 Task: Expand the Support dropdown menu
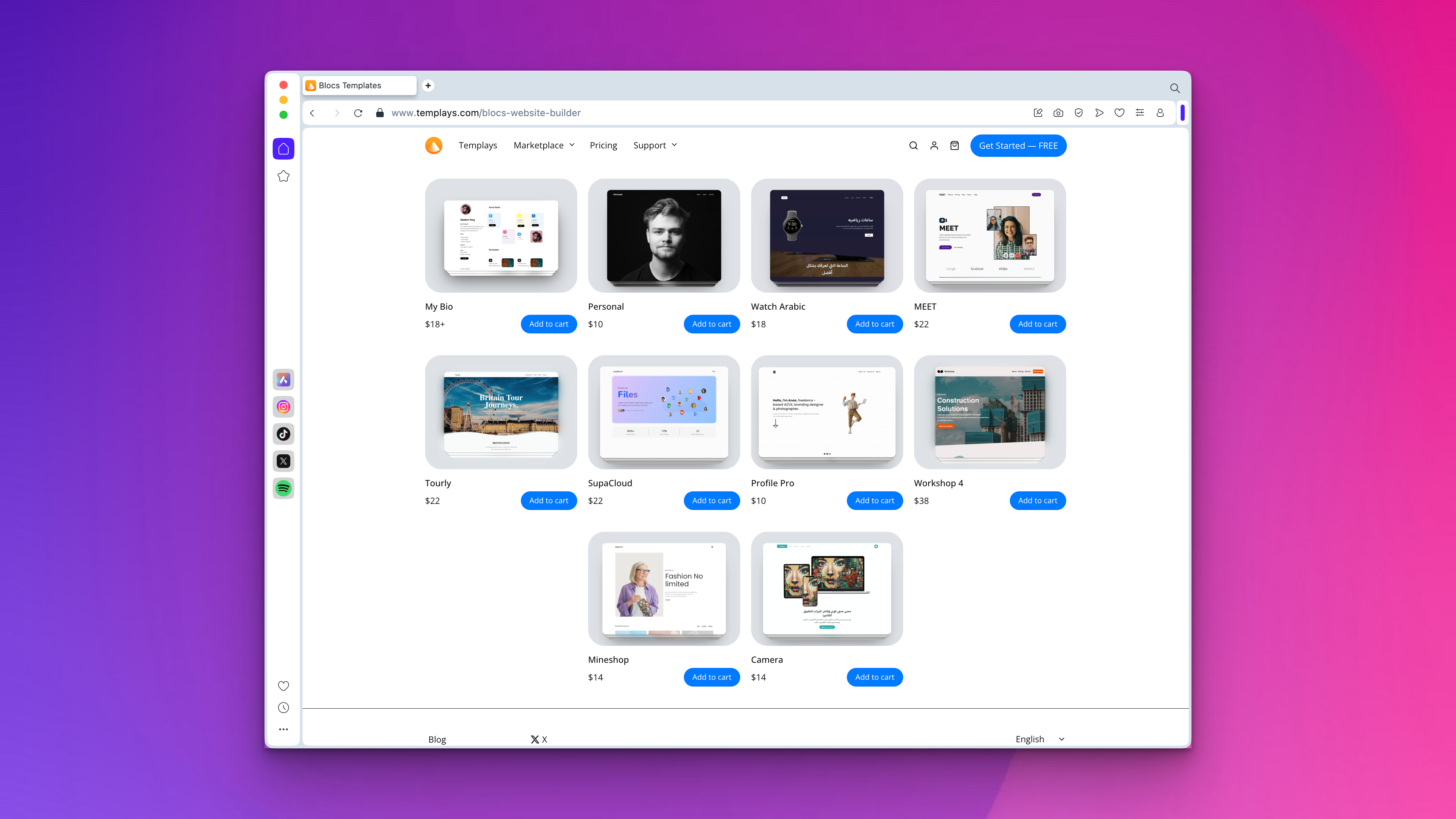point(655,145)
